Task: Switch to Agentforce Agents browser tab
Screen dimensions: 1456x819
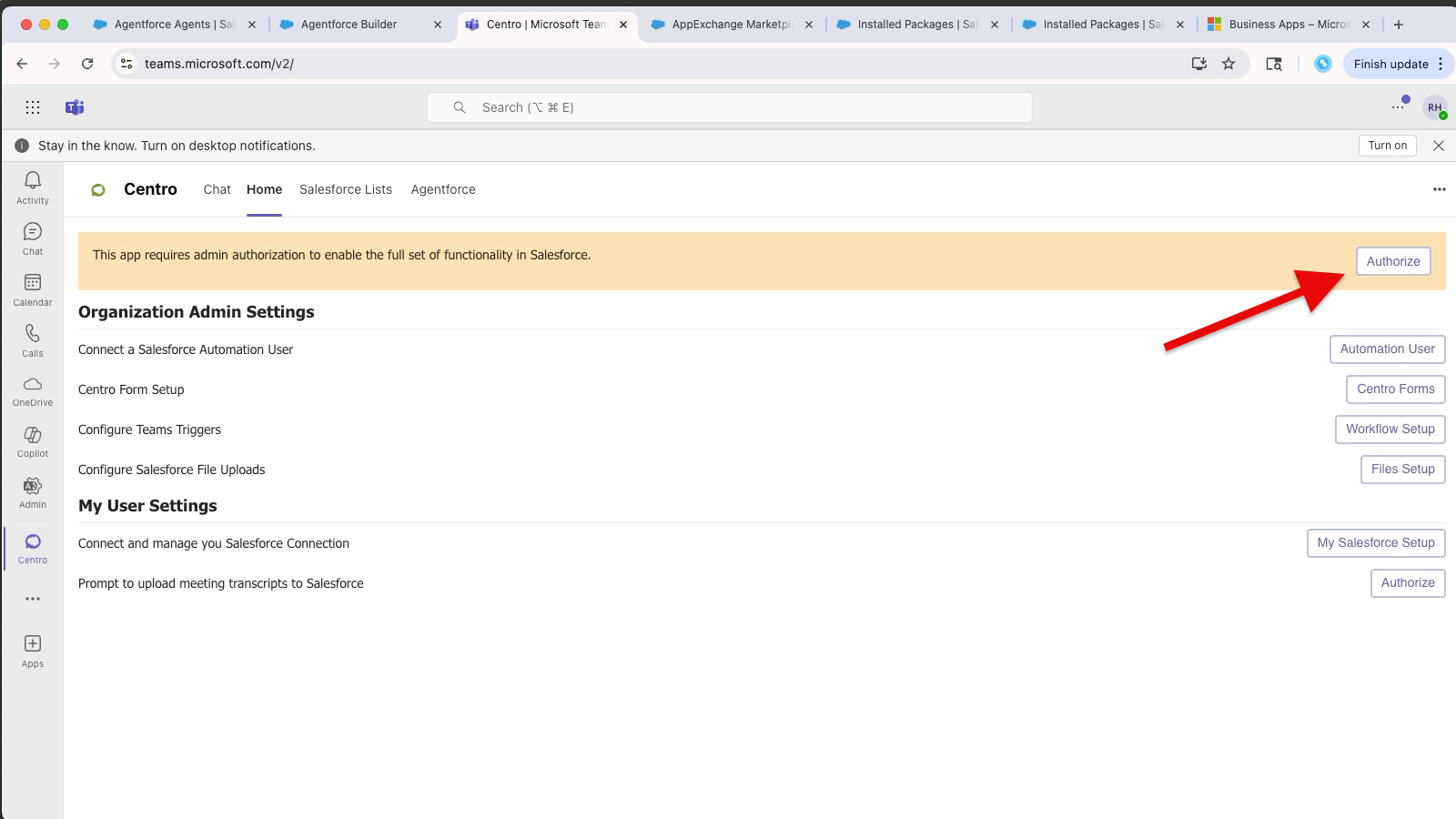Action: pos(173,25)
